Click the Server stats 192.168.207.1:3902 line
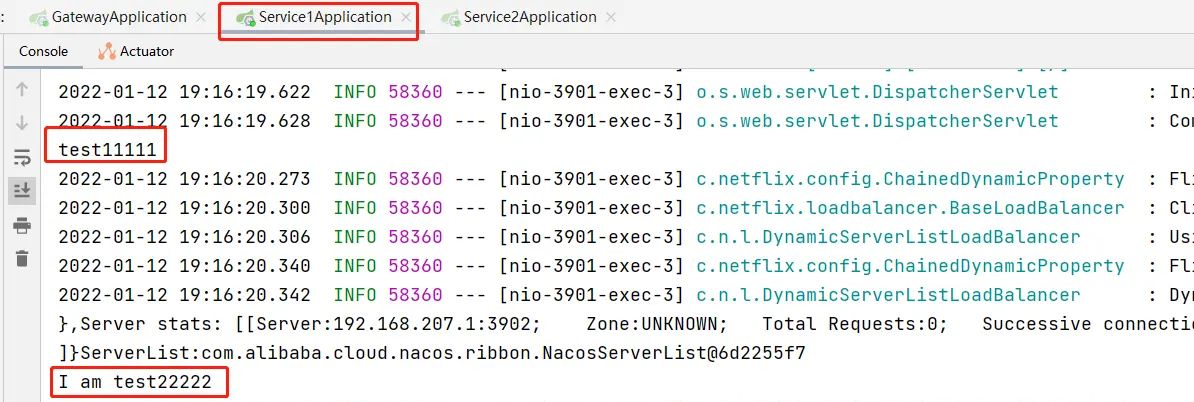Screen dimensions: 1194x402 click(626, 324)
